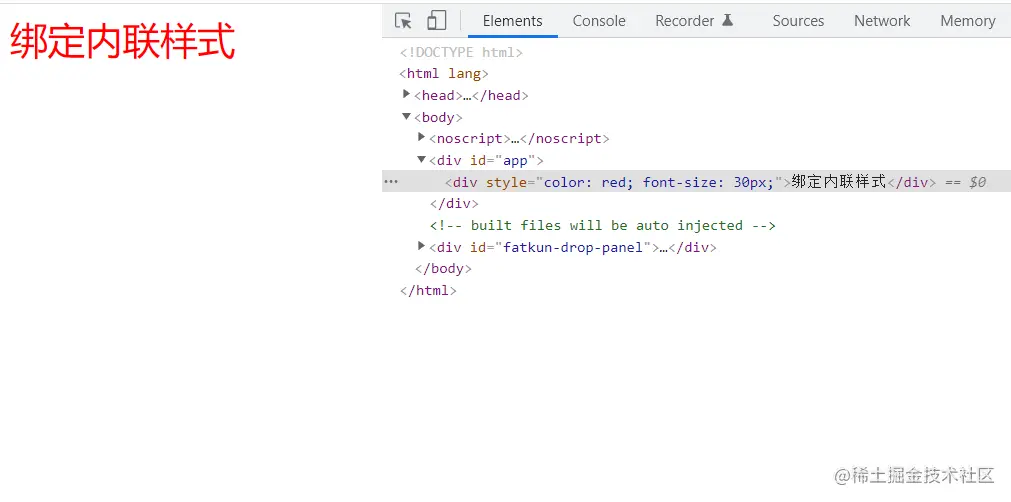Screen dimensions: 1011x502
Task: Expand the noscript element node
Action: pos(421,137)
